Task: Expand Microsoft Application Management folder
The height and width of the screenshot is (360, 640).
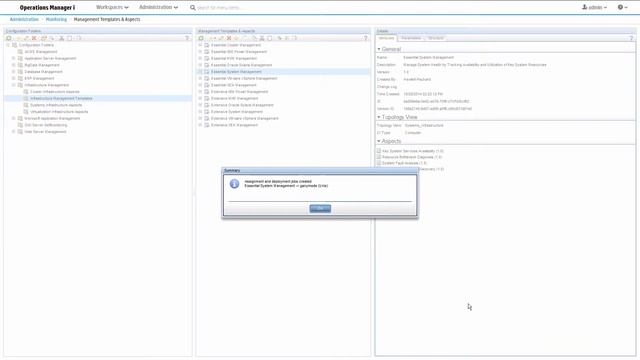Action: point(14,118)
